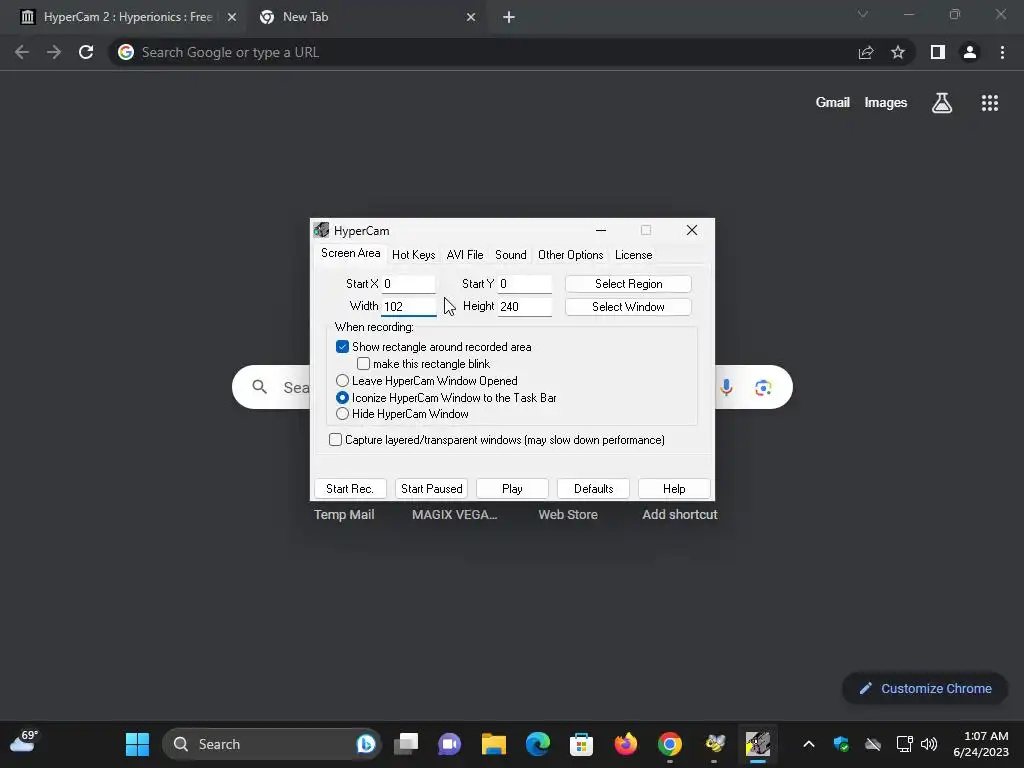Switch to the HyperCam 2 Hyperionics browser tab
Viewport: 1024px width, 768px height.
(127, 17)
